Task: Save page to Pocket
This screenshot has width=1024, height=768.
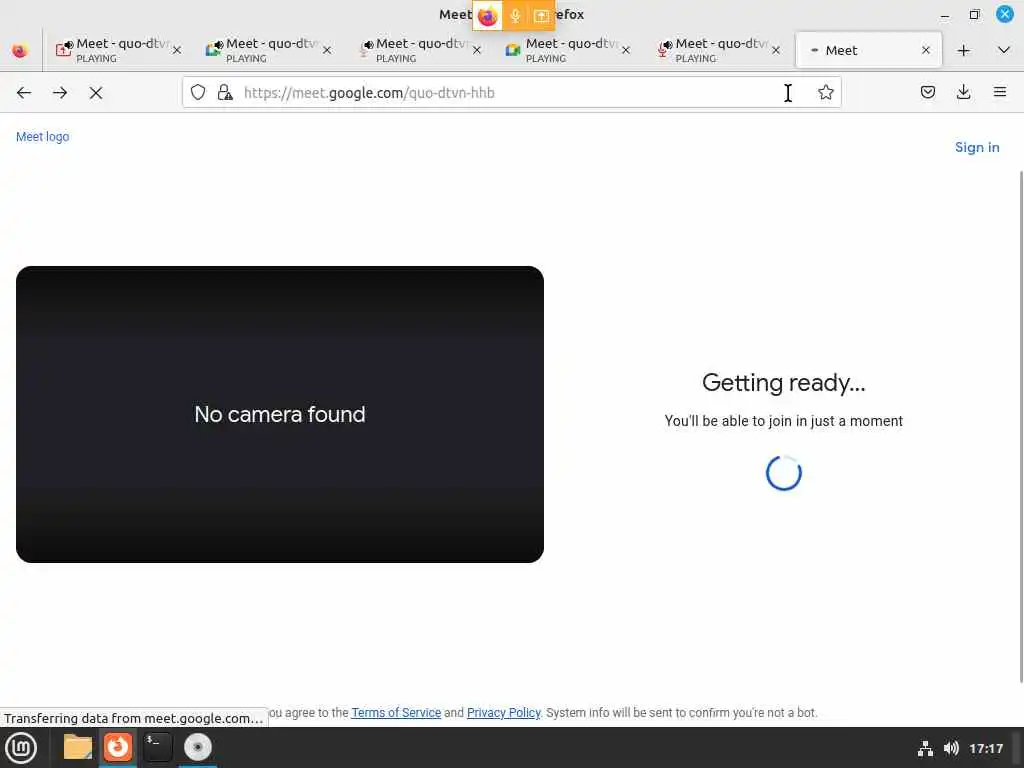Action: pyautogui.click(x=927, y=93)
